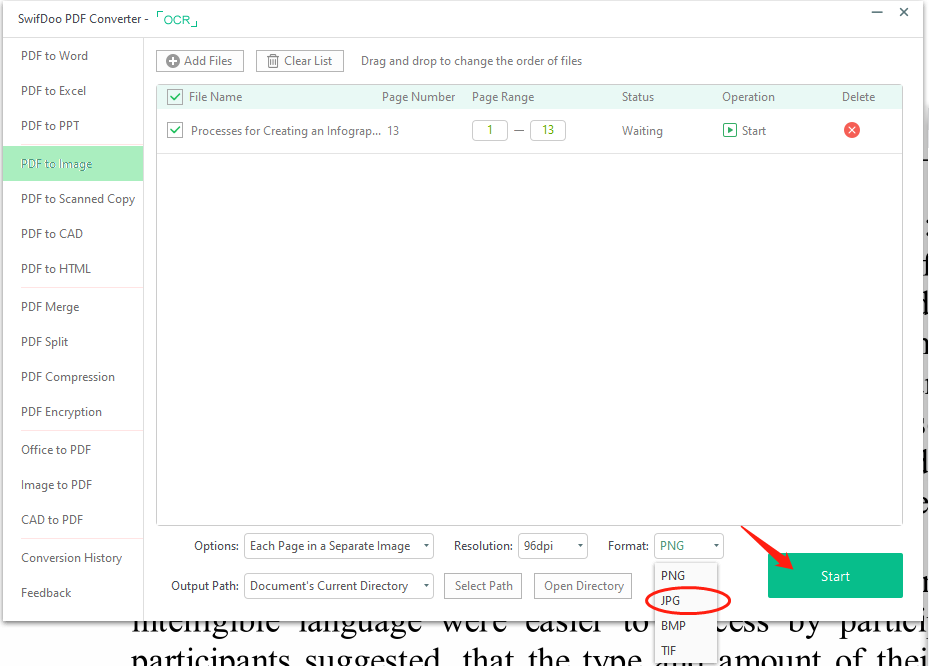Click the Add Files button

(x=200, y=61)
